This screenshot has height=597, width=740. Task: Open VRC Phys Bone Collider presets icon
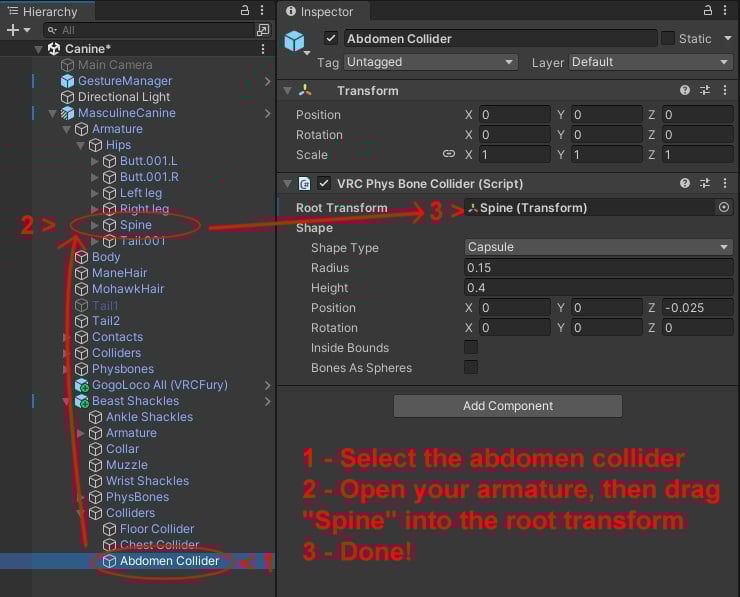pos(705,183)
